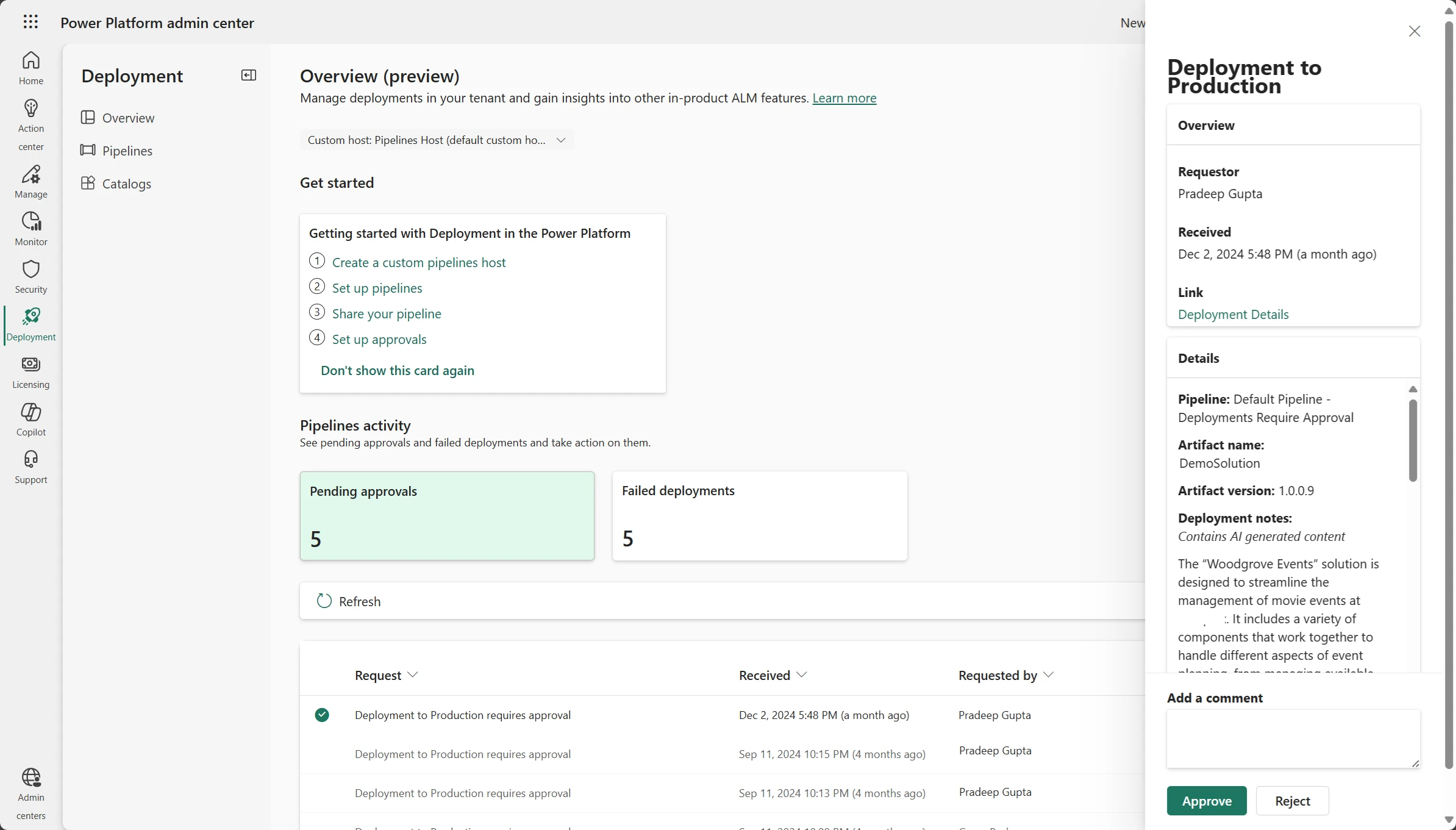Screen dimensions: 1456x830
Task: Expand the Custom host dropdown
Action: pos(437,140)
